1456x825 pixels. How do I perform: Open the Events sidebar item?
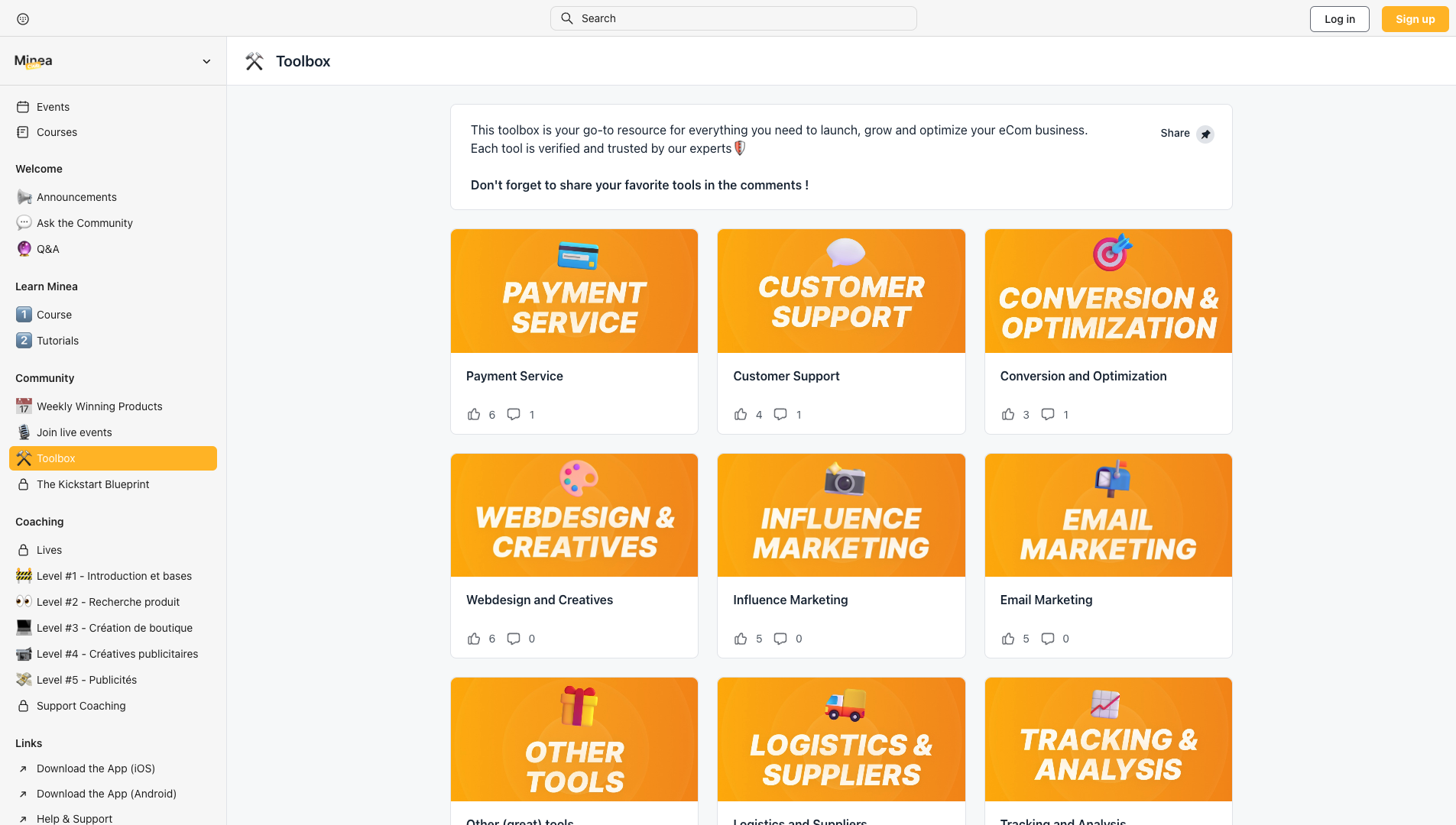[x=53, y=107]
